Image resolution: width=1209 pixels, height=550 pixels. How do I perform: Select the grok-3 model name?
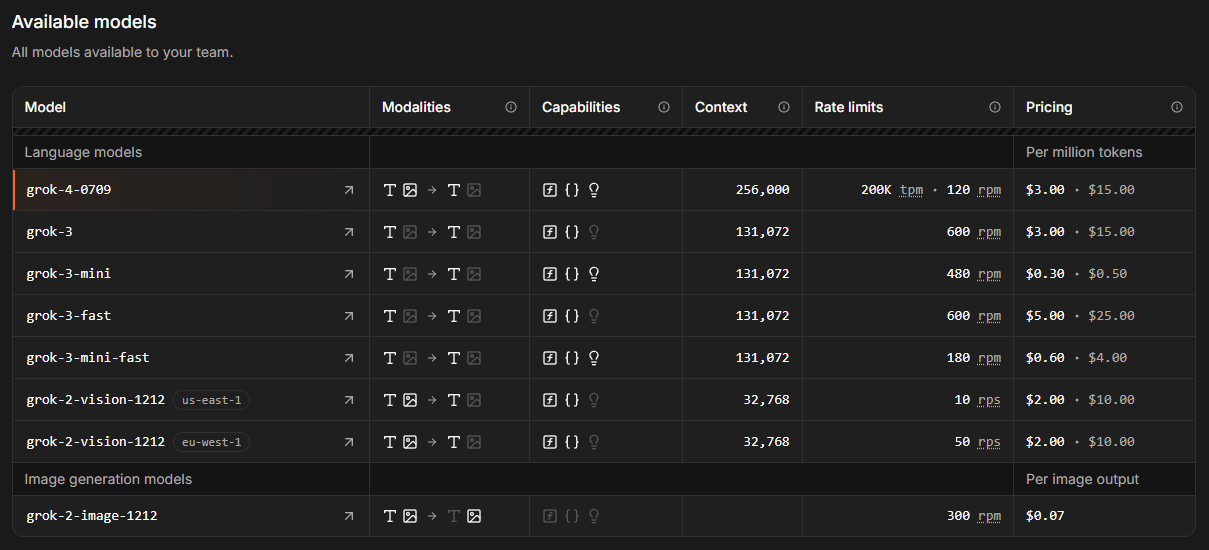pyautogui.click(x=50, y=232)
